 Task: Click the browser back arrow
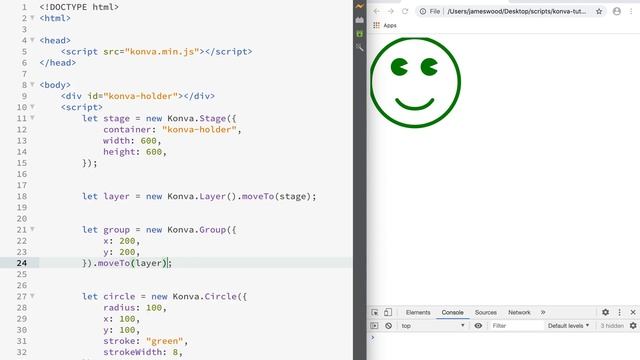(x=376, y=11)
